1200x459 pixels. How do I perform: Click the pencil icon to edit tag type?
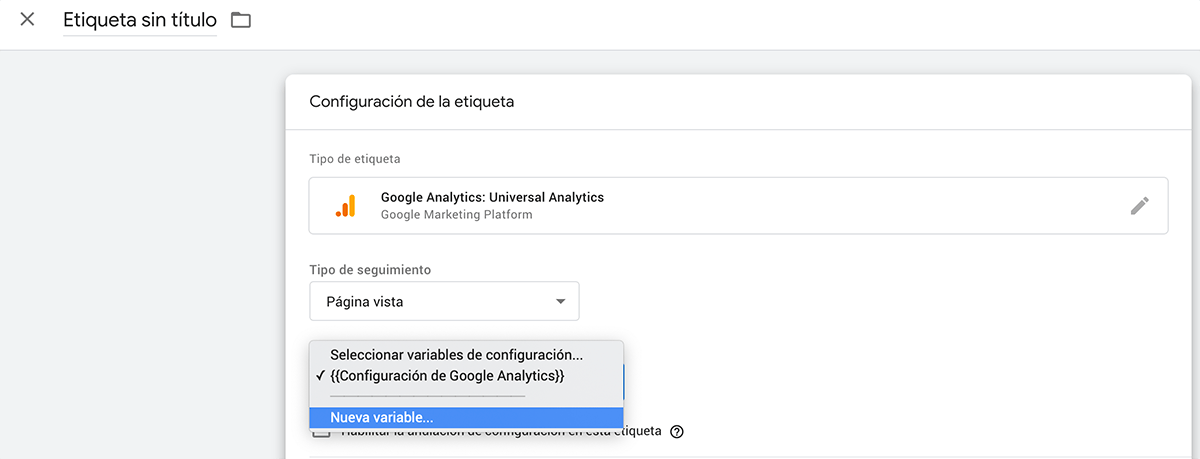pos(1140,206)
